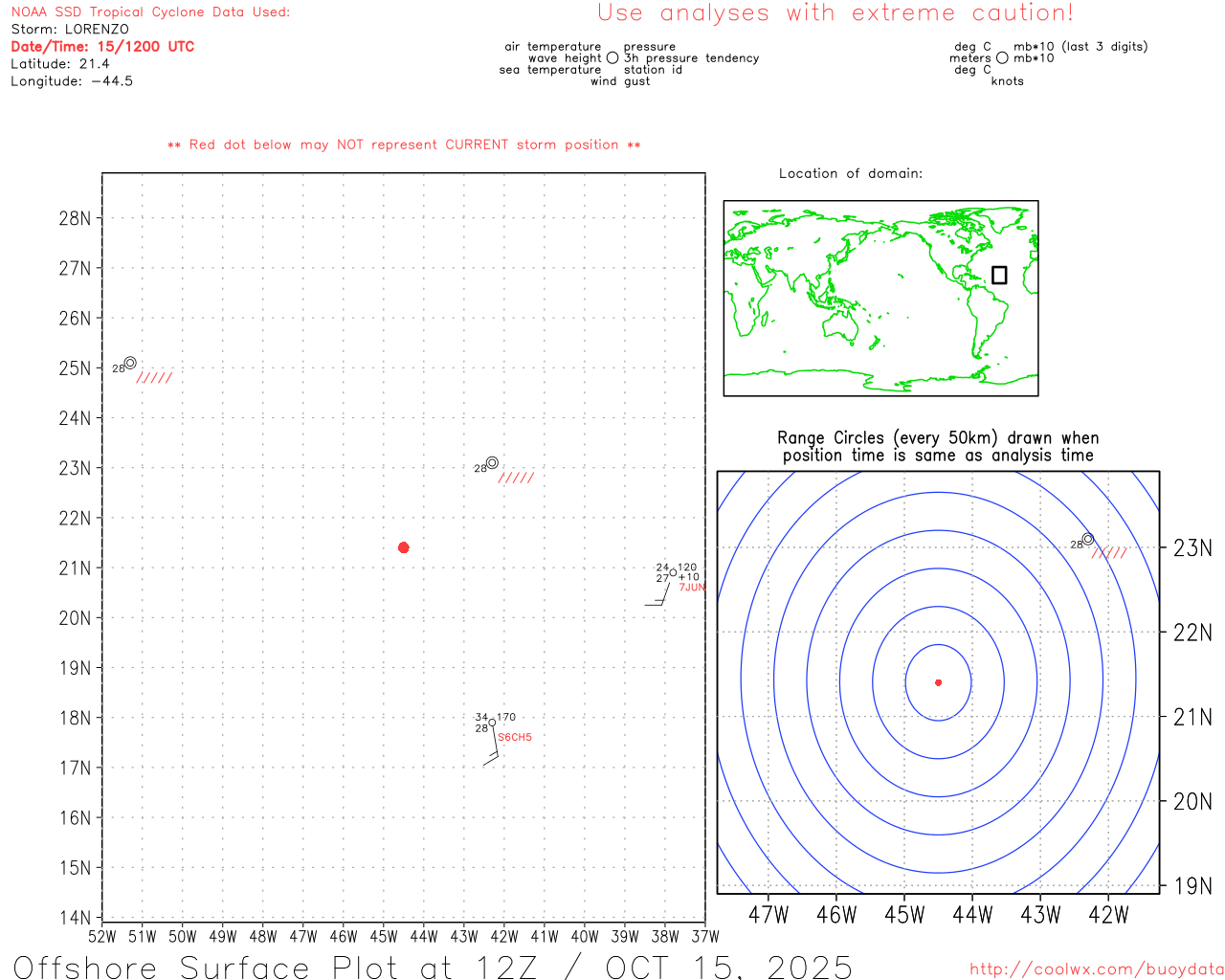This screenshot has width=1225, height=980.
Task: Click the station circle in the left legend
Action: click(612, 58)
